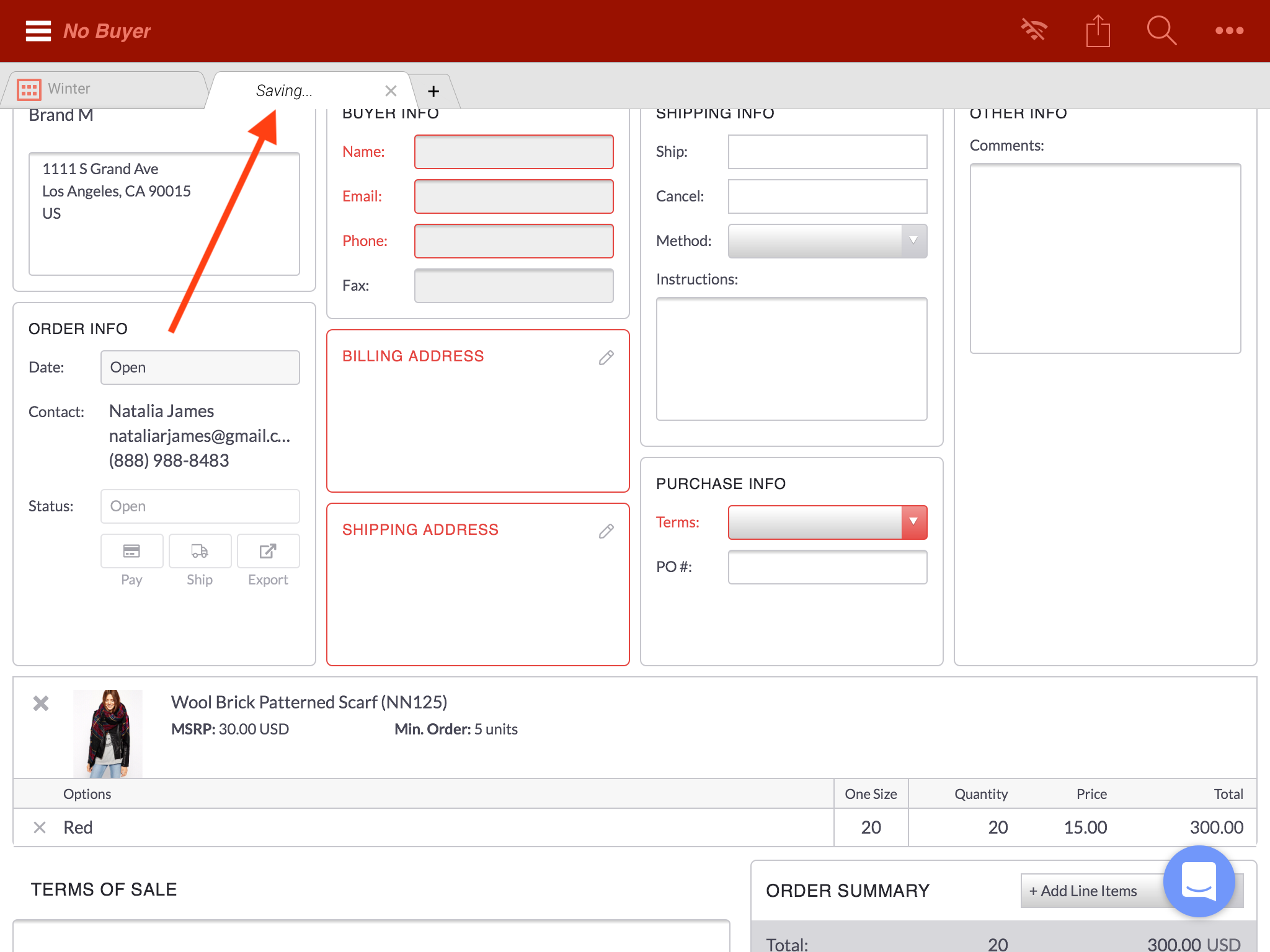Click the row Total 300.00 value

point(1216,827)
